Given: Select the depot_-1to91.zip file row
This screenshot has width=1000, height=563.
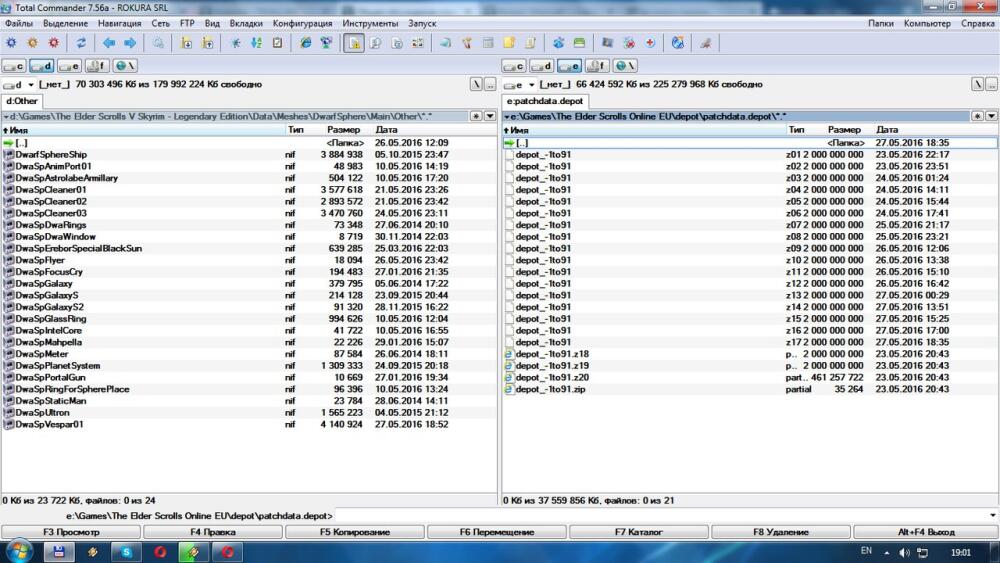Looking at the screenshot, I should [x=749, y=389].
